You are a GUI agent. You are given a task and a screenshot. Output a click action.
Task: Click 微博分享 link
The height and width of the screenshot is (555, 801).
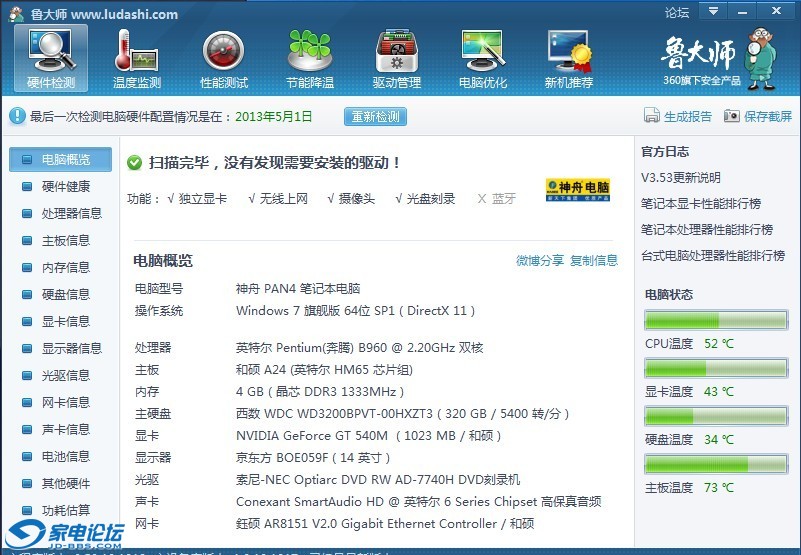click(x=539, y=261)
